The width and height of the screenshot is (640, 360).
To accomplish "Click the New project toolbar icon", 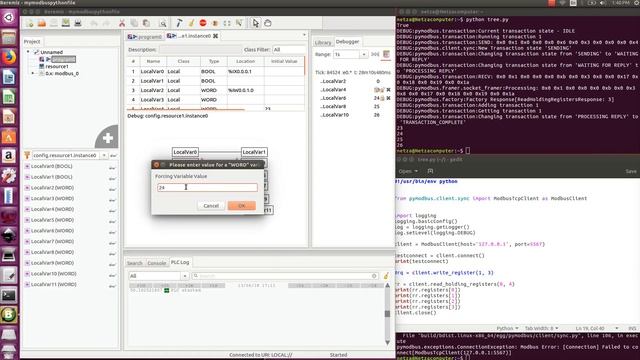I will [x=30, y=23].
